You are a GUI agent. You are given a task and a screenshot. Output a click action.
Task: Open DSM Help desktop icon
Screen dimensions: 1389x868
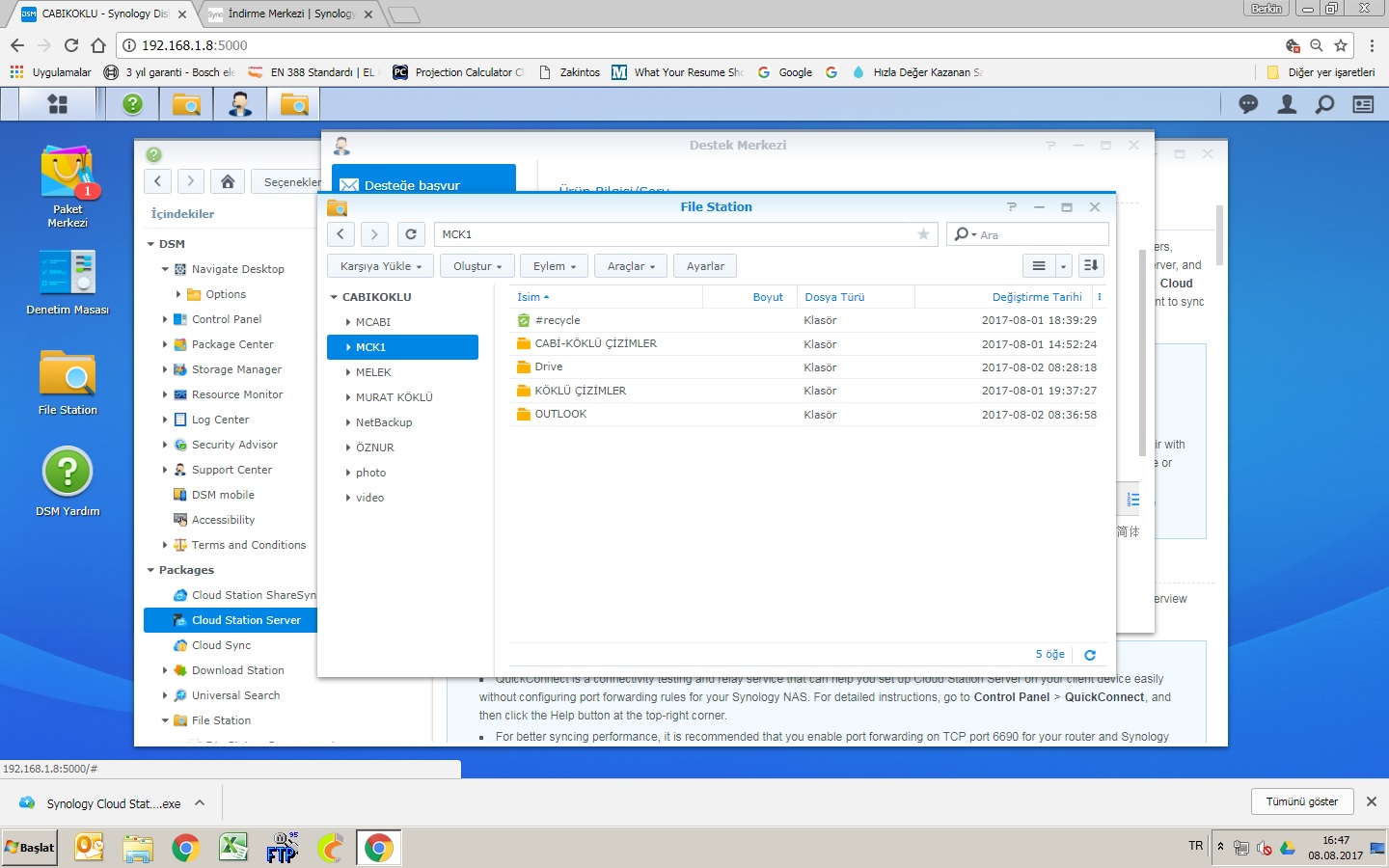pos(67,473)
